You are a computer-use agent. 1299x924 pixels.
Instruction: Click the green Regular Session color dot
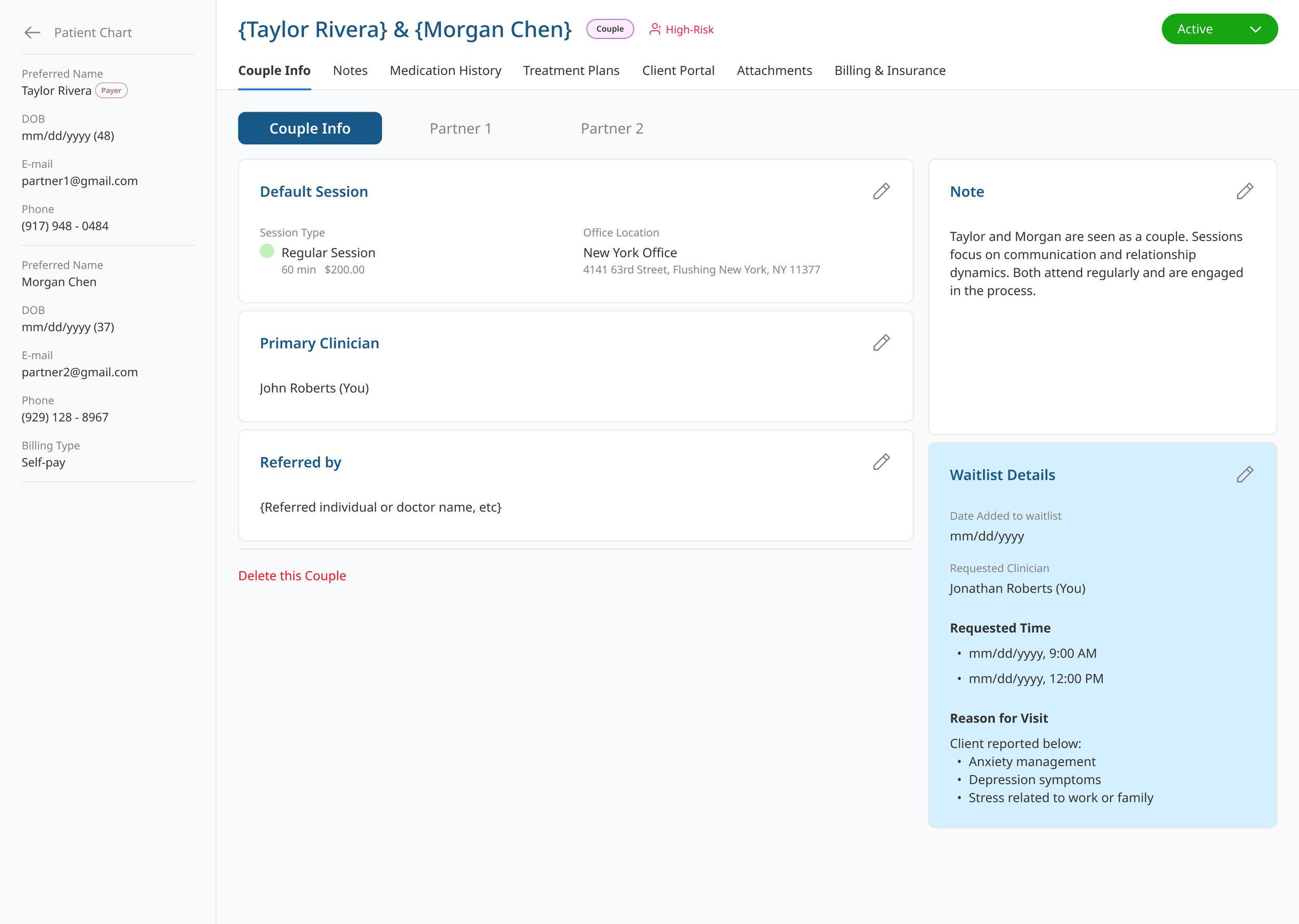(267, 251)
